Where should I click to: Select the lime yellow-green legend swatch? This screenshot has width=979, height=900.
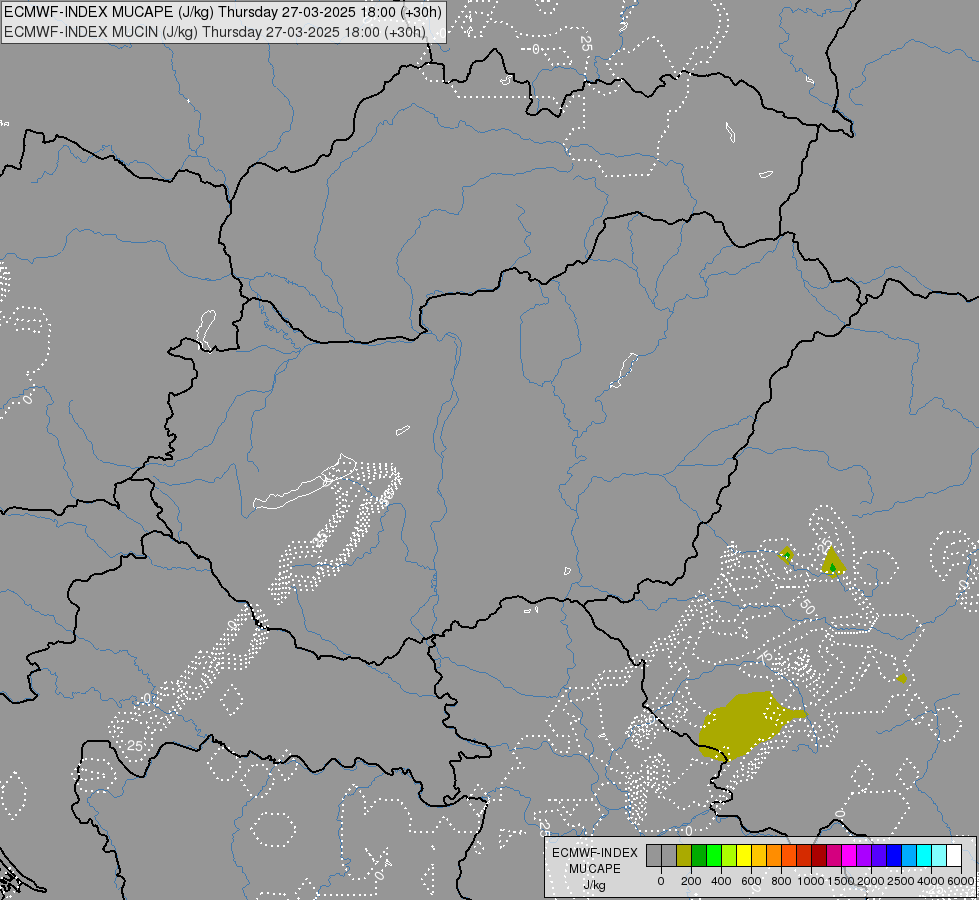click(x=729, y=856)
